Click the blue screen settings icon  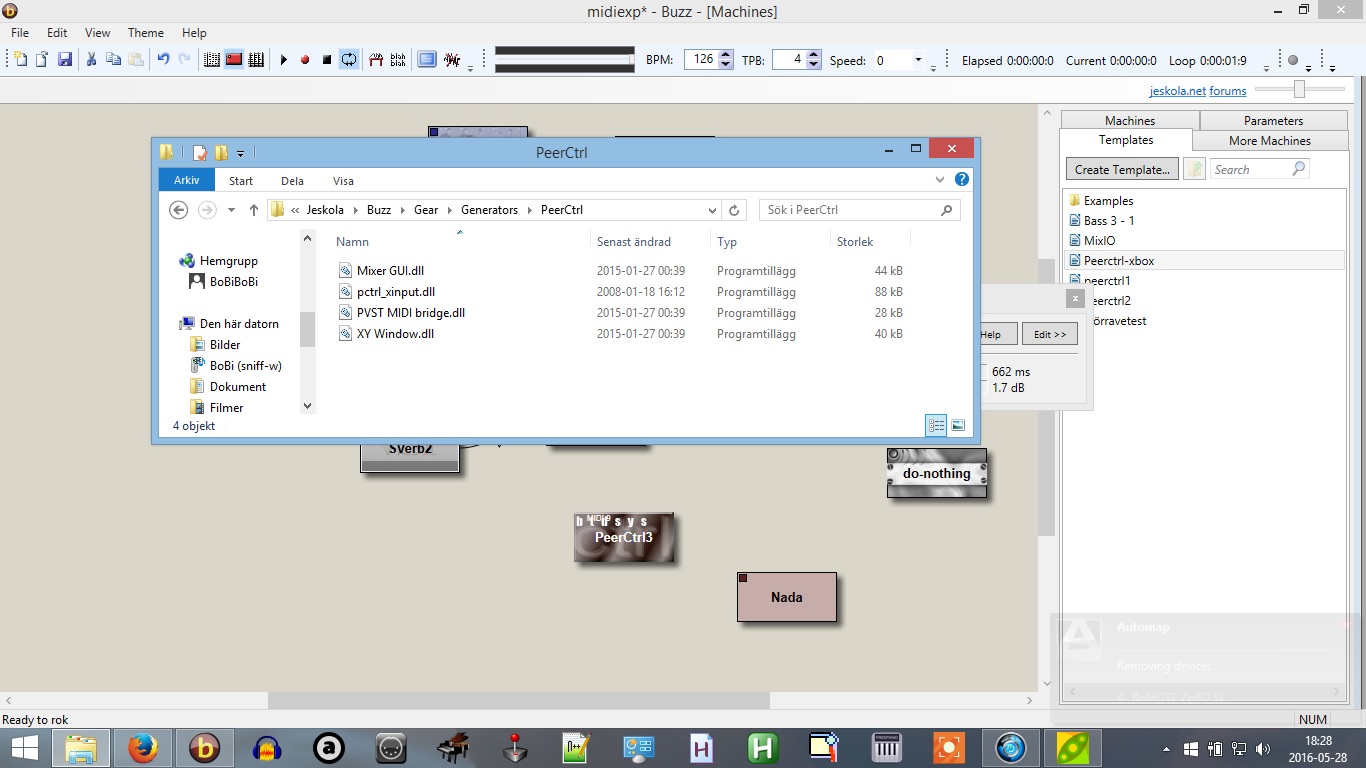coord(427,60)
